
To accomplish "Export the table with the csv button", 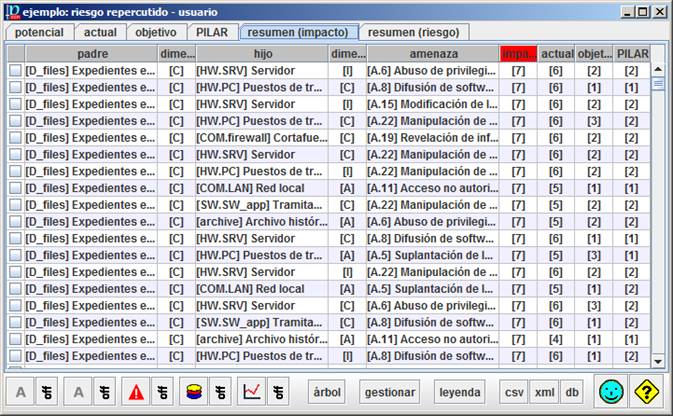I will (x=514, y=392).
